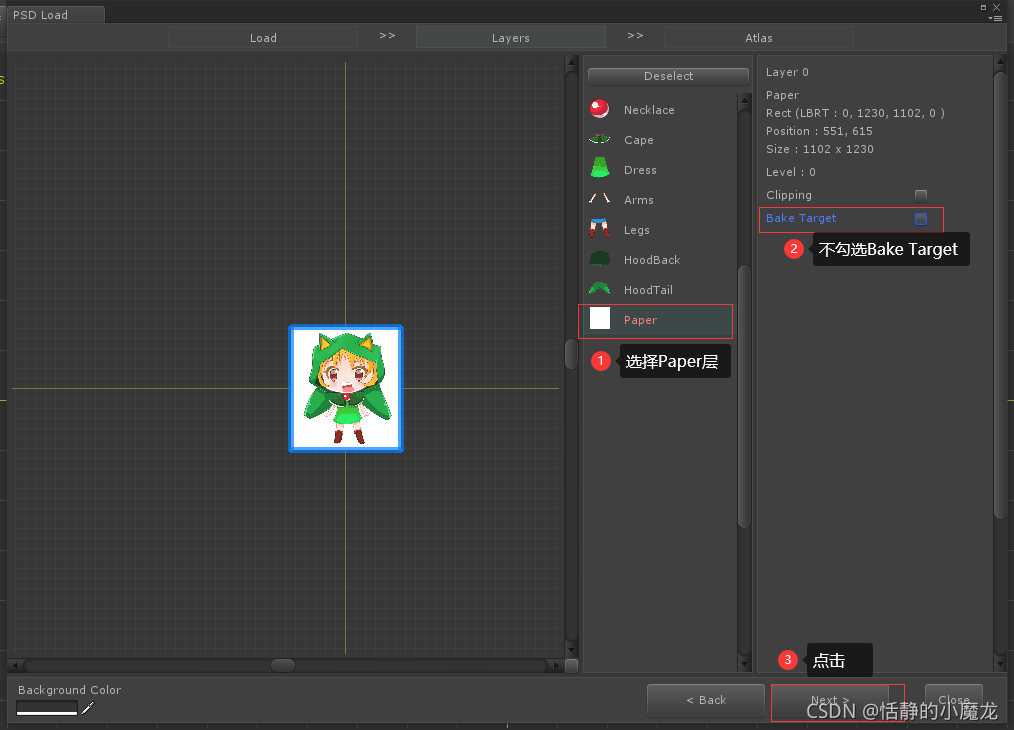Click the Size 1102 x 1230 text
Viewport: 1014px width, 730px height.
819,149
